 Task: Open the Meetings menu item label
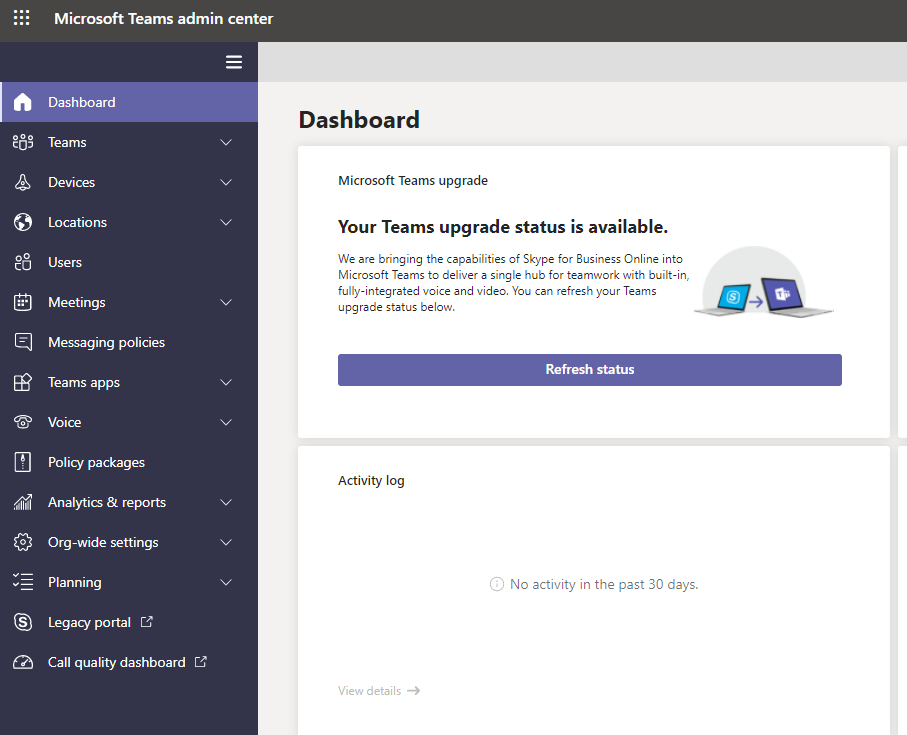(x=77, y=302)
